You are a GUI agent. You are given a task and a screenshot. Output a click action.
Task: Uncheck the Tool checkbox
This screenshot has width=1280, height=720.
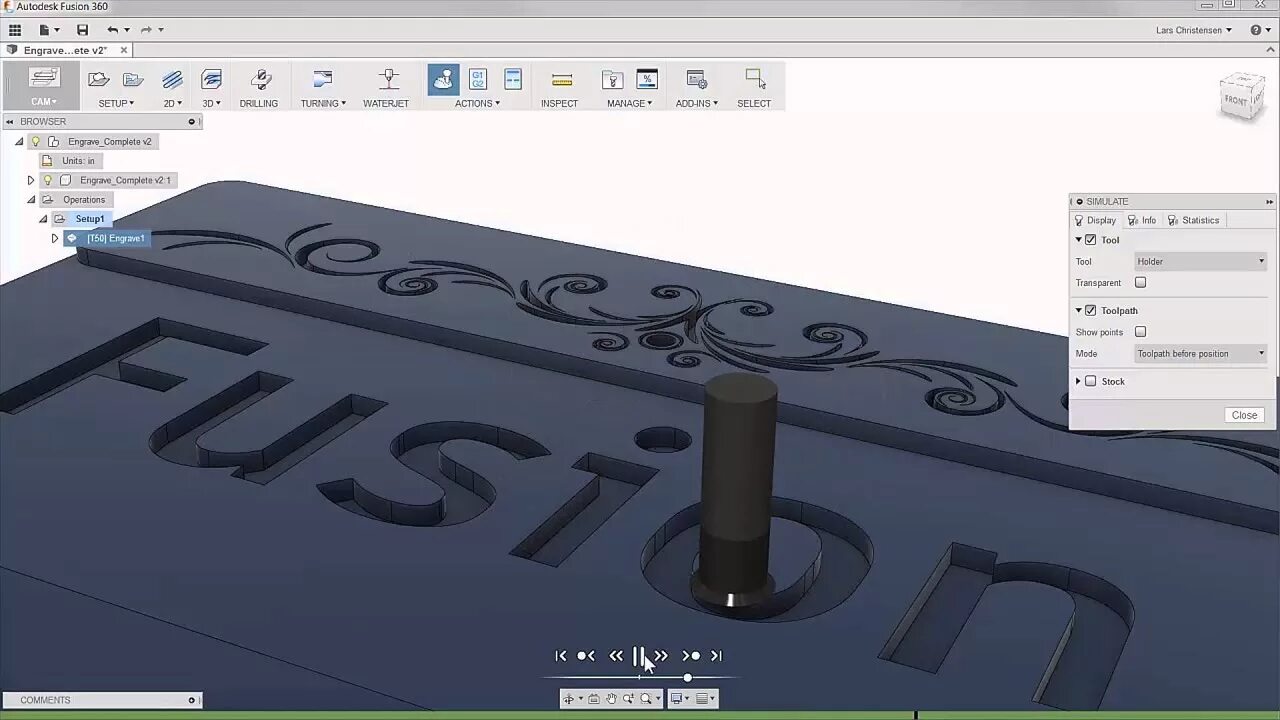tap(1091, 240)
